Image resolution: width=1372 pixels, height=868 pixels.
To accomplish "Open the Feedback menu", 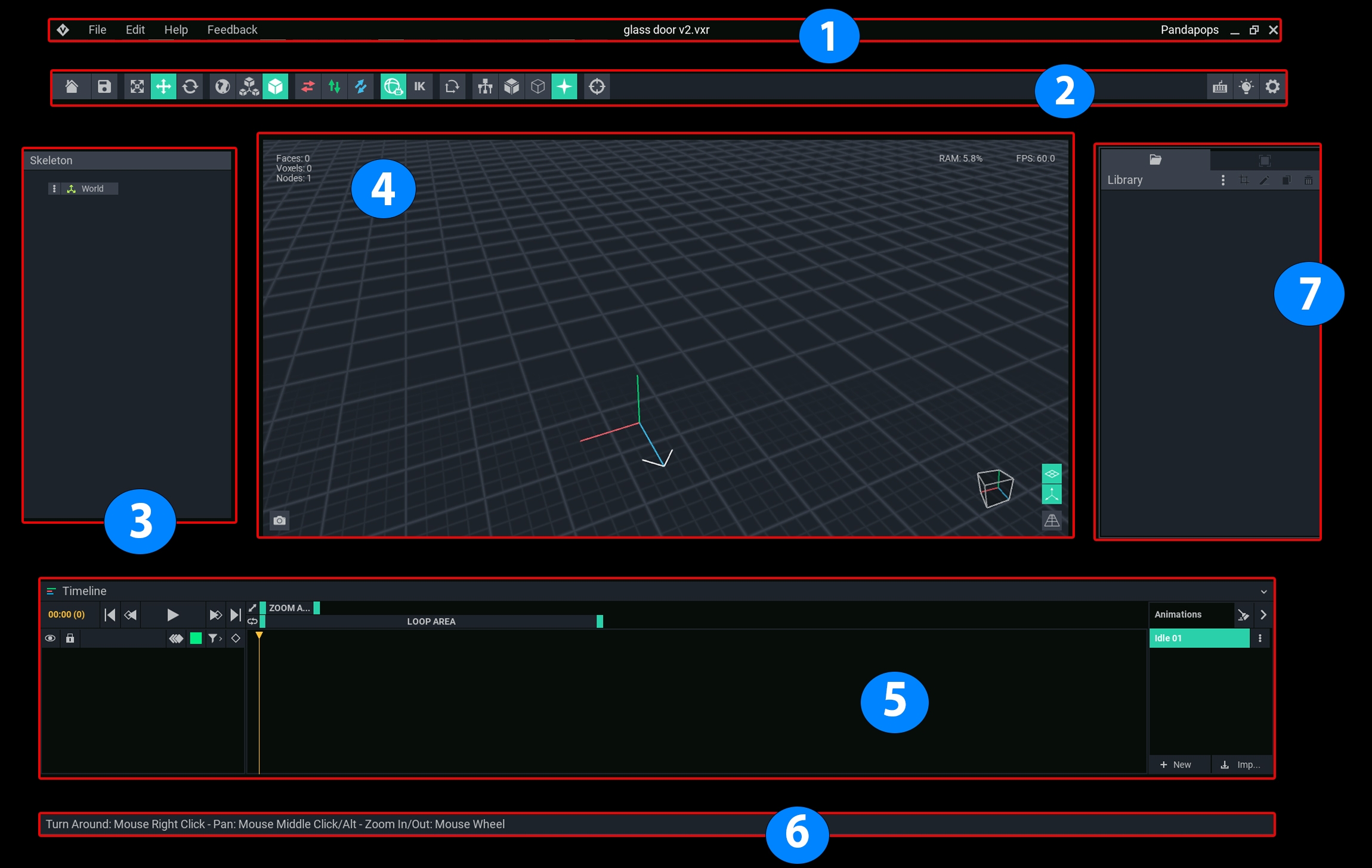I will tap(232, 30).
